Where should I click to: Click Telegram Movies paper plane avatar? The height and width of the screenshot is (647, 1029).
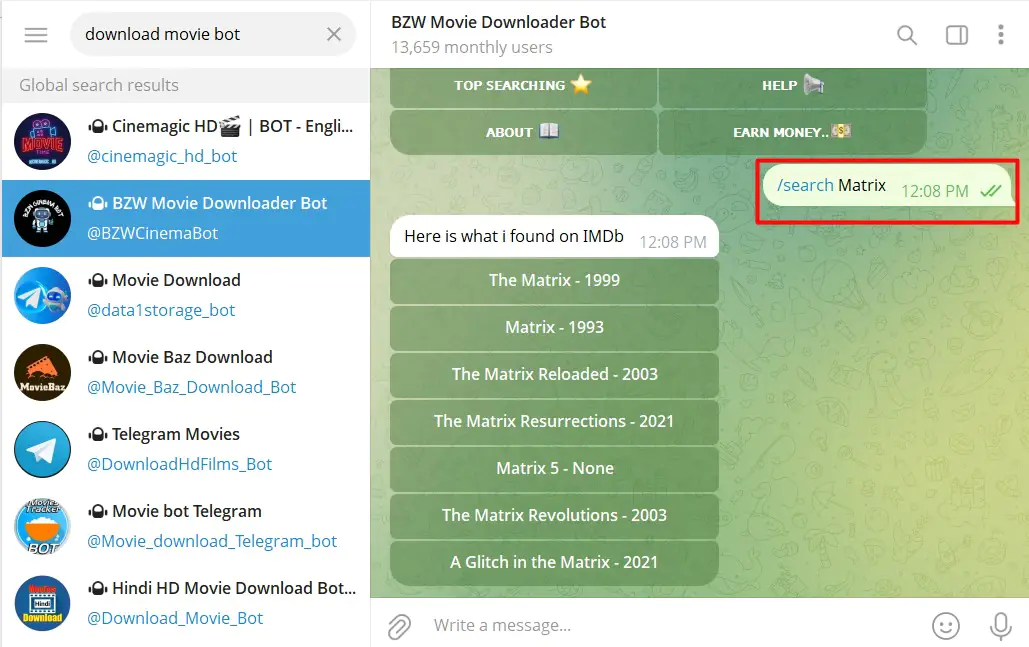pyautogui.click(x=43, y=449)
